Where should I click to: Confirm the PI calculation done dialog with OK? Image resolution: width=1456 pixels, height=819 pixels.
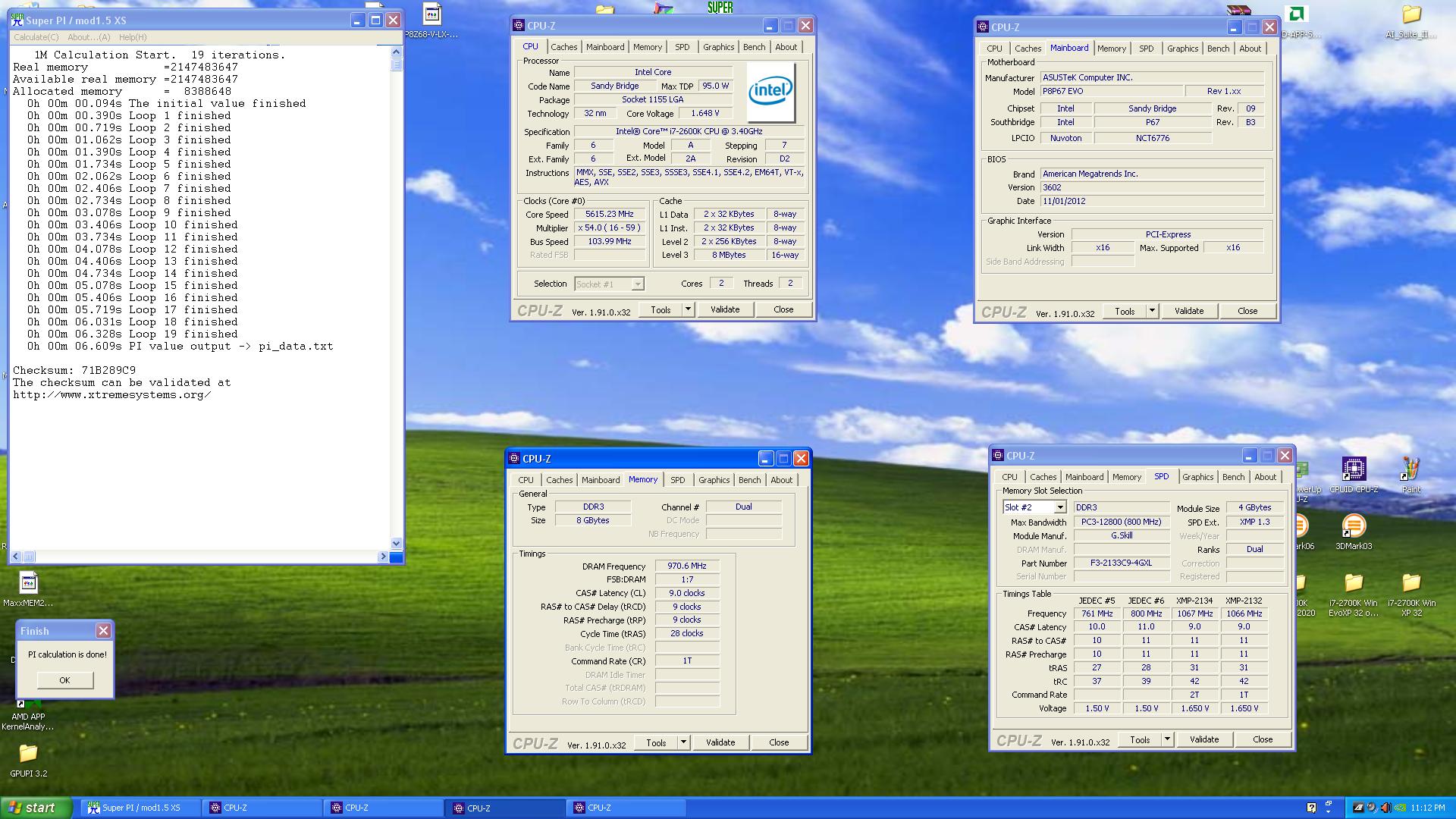[x=65, y=680]
